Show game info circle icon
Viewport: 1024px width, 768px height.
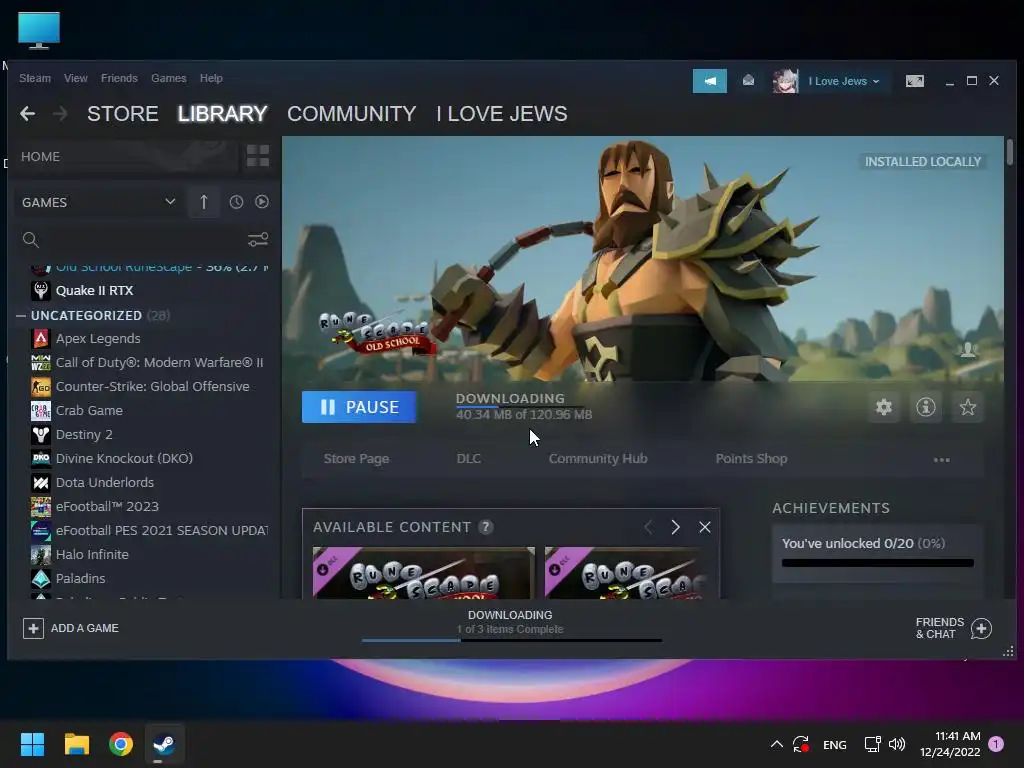click(925, 407)
